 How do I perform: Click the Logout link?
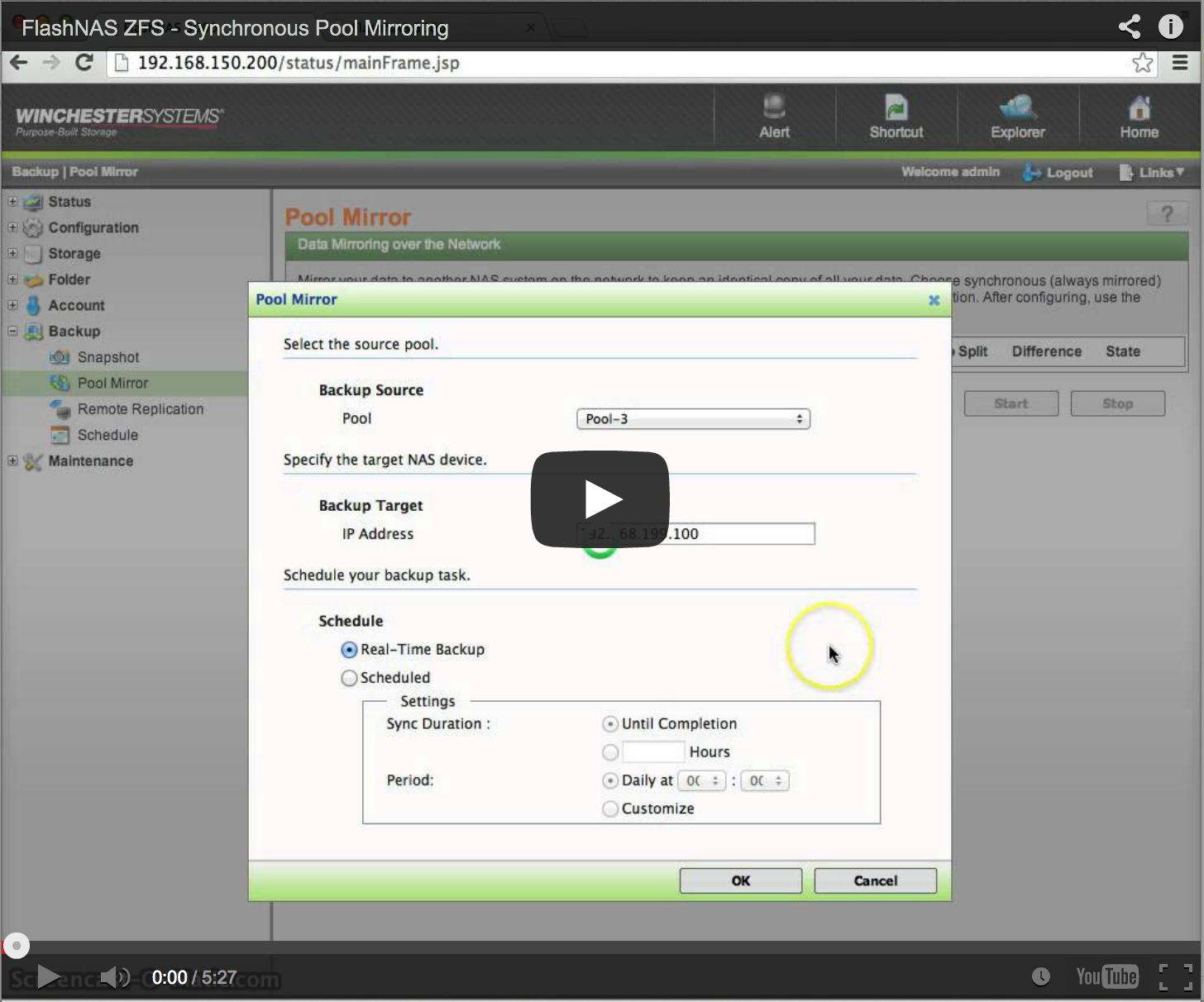tap(1058, 172)
